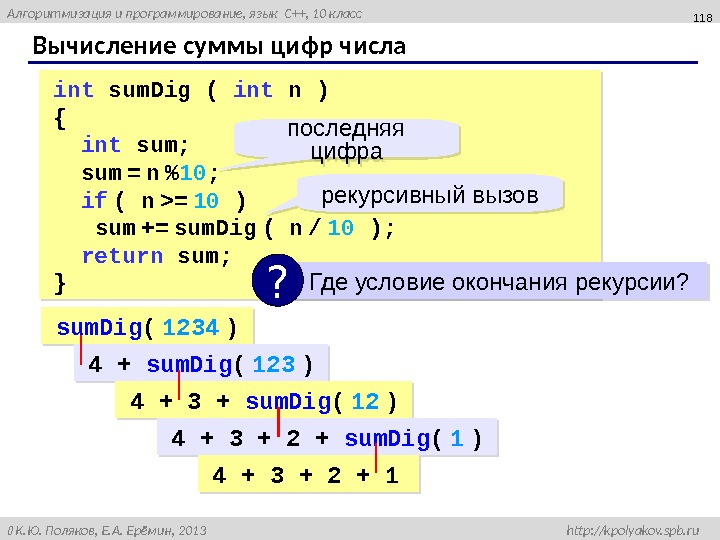Viewport: 720px width, 540px height.
Task: Click the closing curly brace of the function
Action: point(60,283)
